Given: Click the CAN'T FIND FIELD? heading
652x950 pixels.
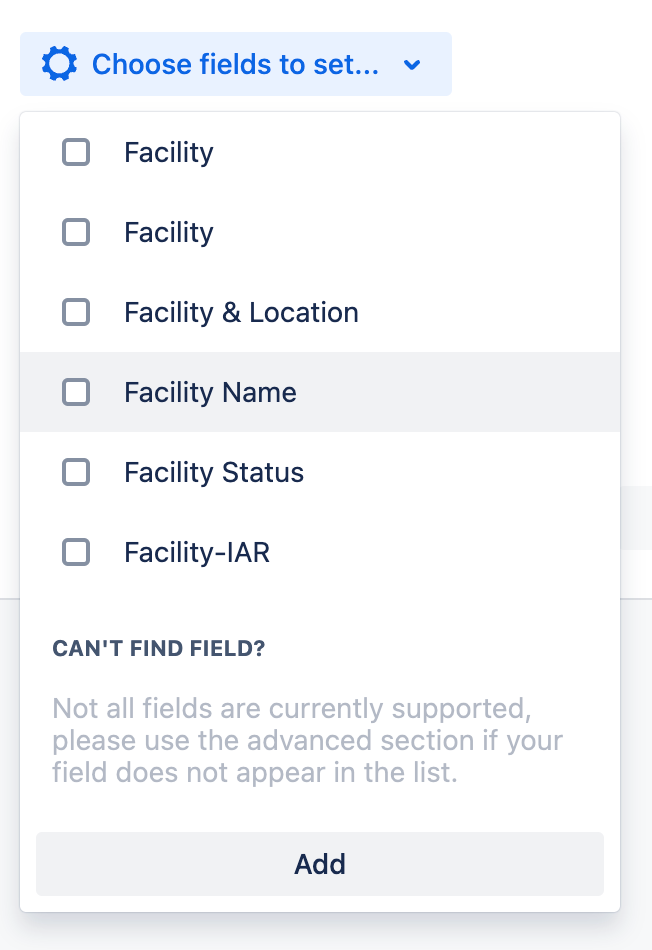Looking at the screenshot, I should pos(159,649).
